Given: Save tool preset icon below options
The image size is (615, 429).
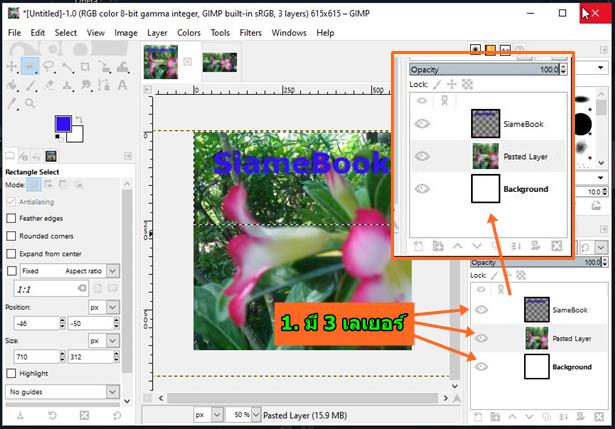Looking at the screenshot, I should [x=20, y=416].
